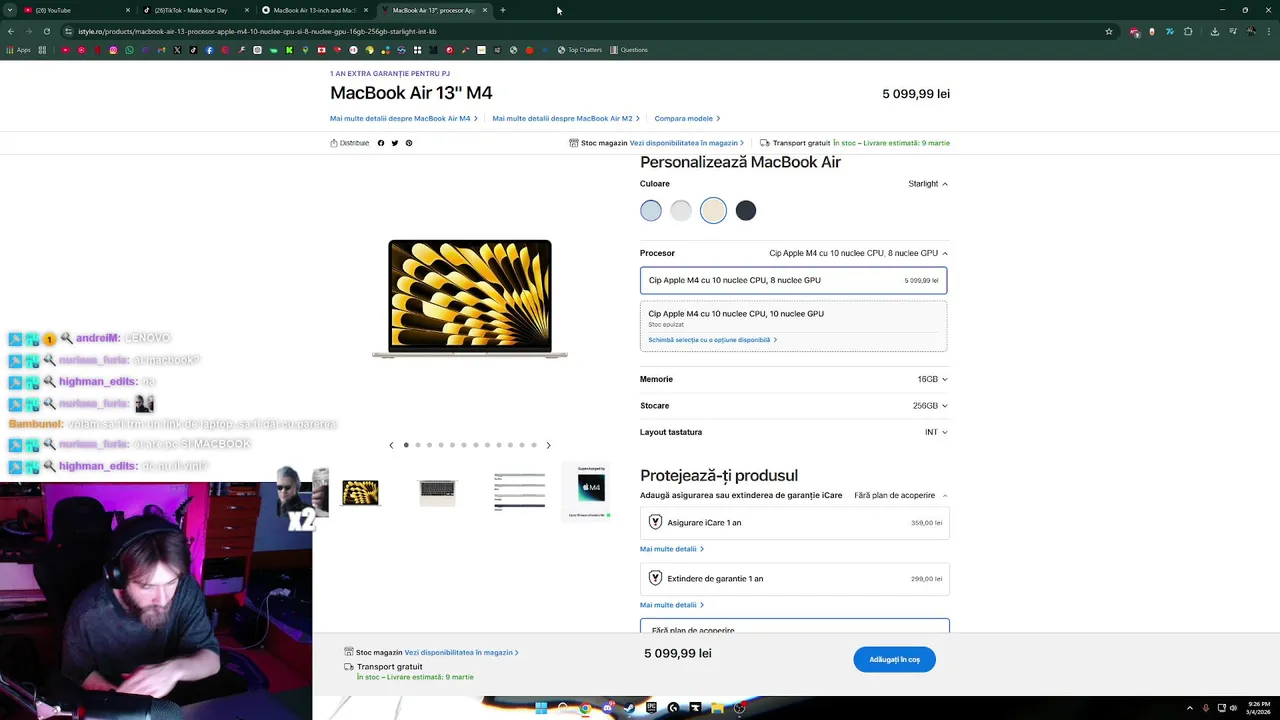Viewport: 1280px width, 720px height.
Task: Show previous product image arrow
Action: click(x=391, y=445)
